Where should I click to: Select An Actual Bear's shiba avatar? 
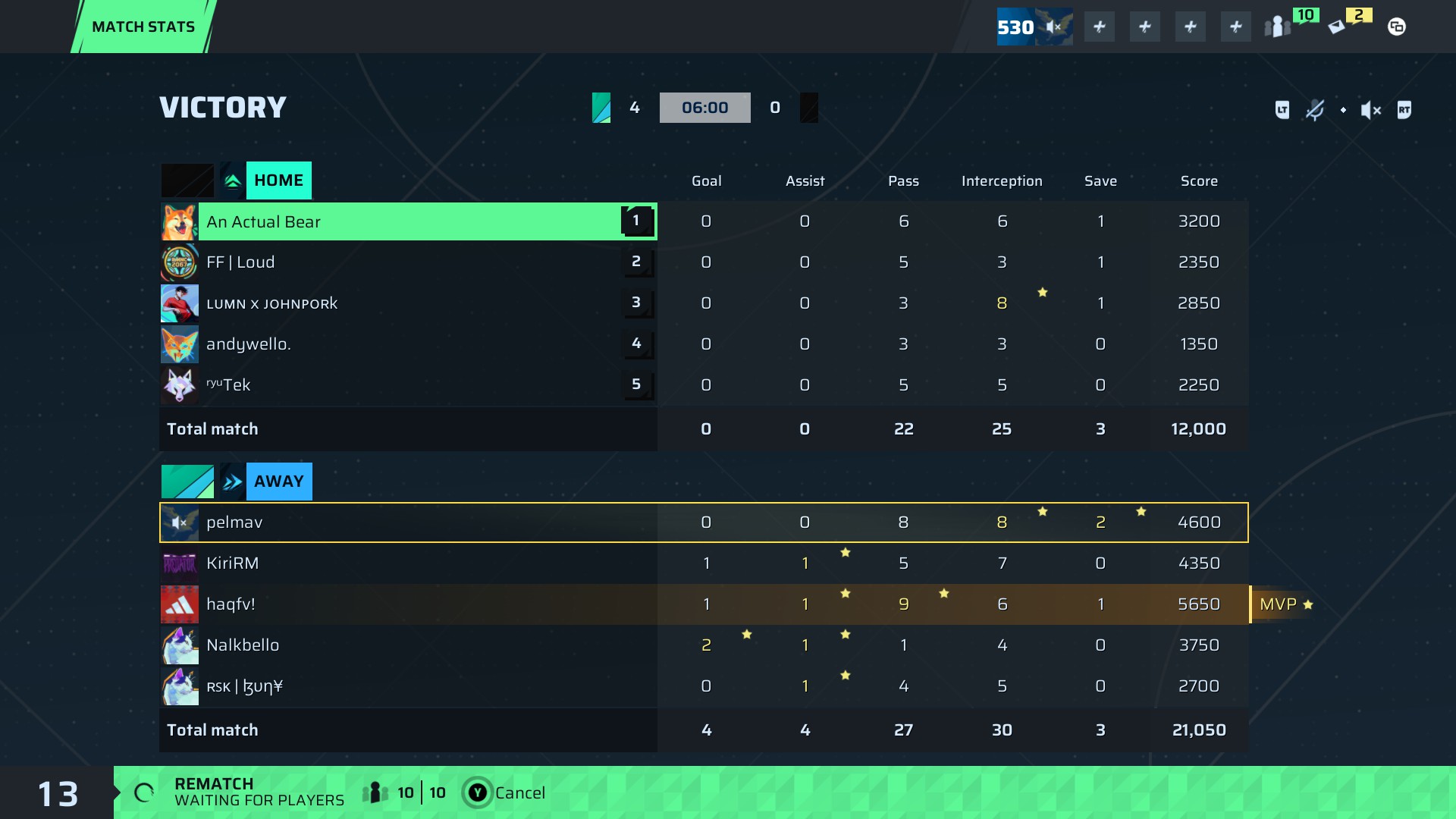point(180,221)
